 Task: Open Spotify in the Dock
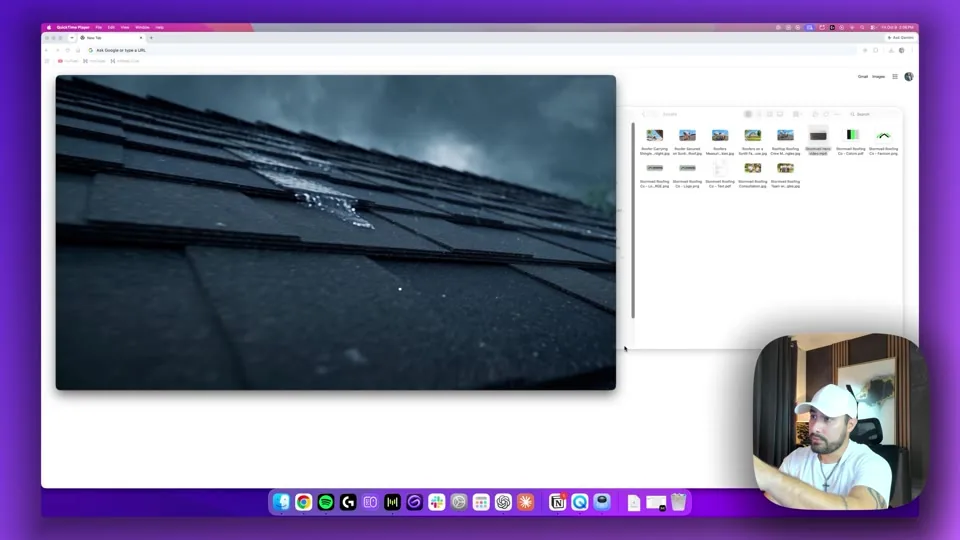(x=326, y=502)
